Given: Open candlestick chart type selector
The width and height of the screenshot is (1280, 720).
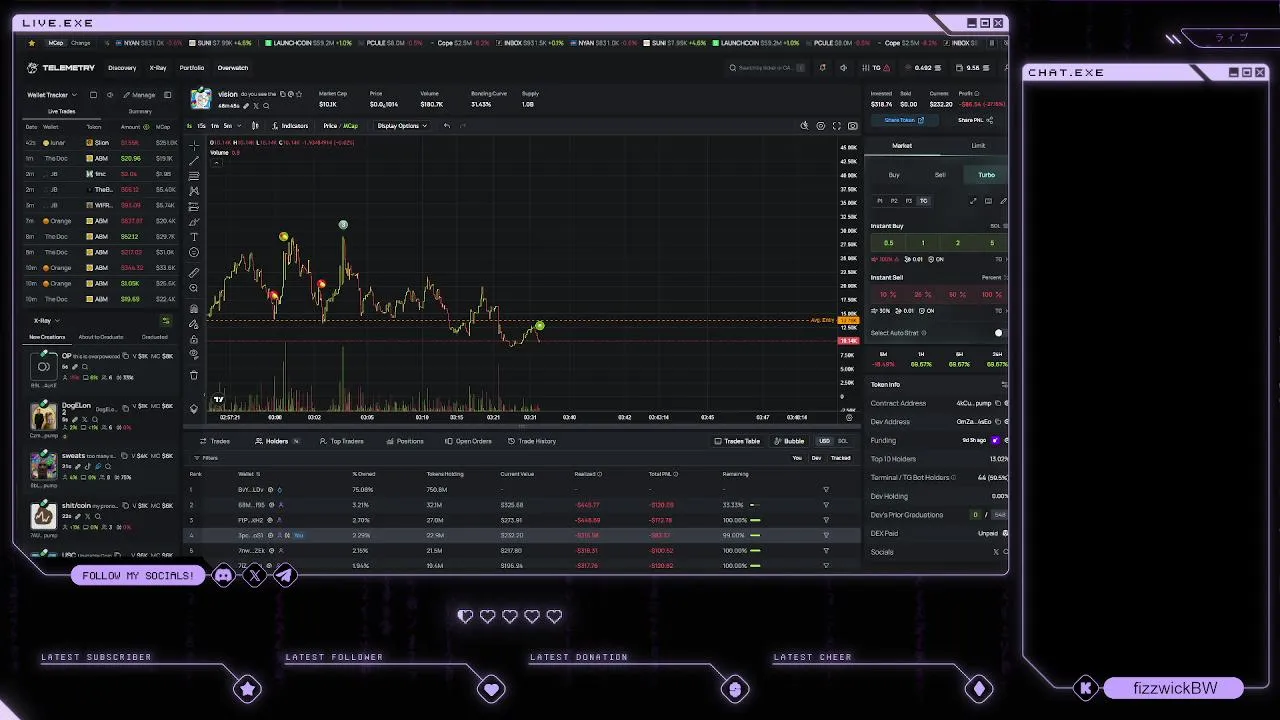Looking at the screenshot, I should [x=255, y=126].
